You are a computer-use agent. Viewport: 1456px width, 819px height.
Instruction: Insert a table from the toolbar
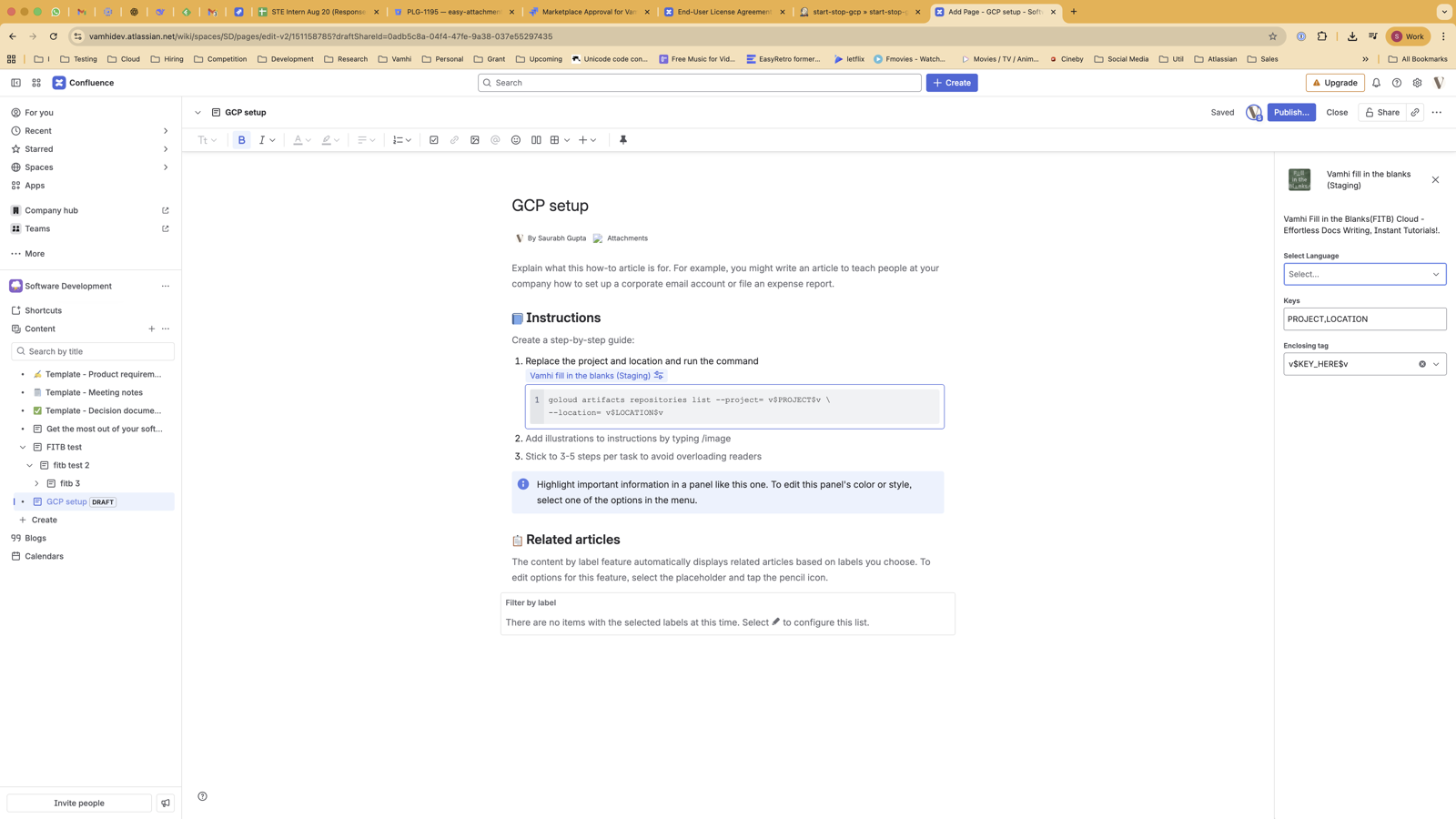(554, 140)
